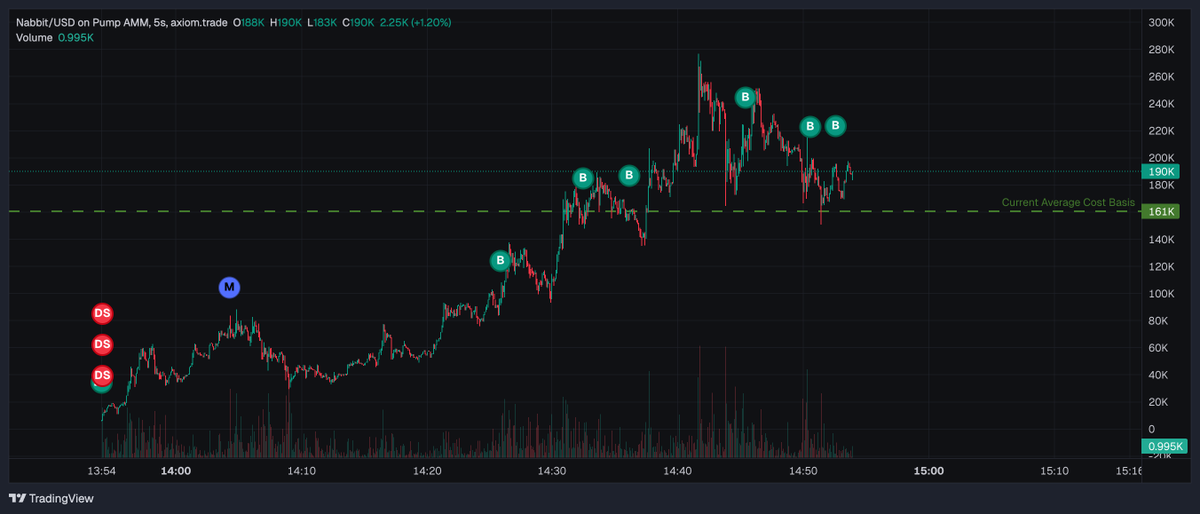1200x514 pixels.
Task: Click the 260K price axis label
Action: [1163, 76]
